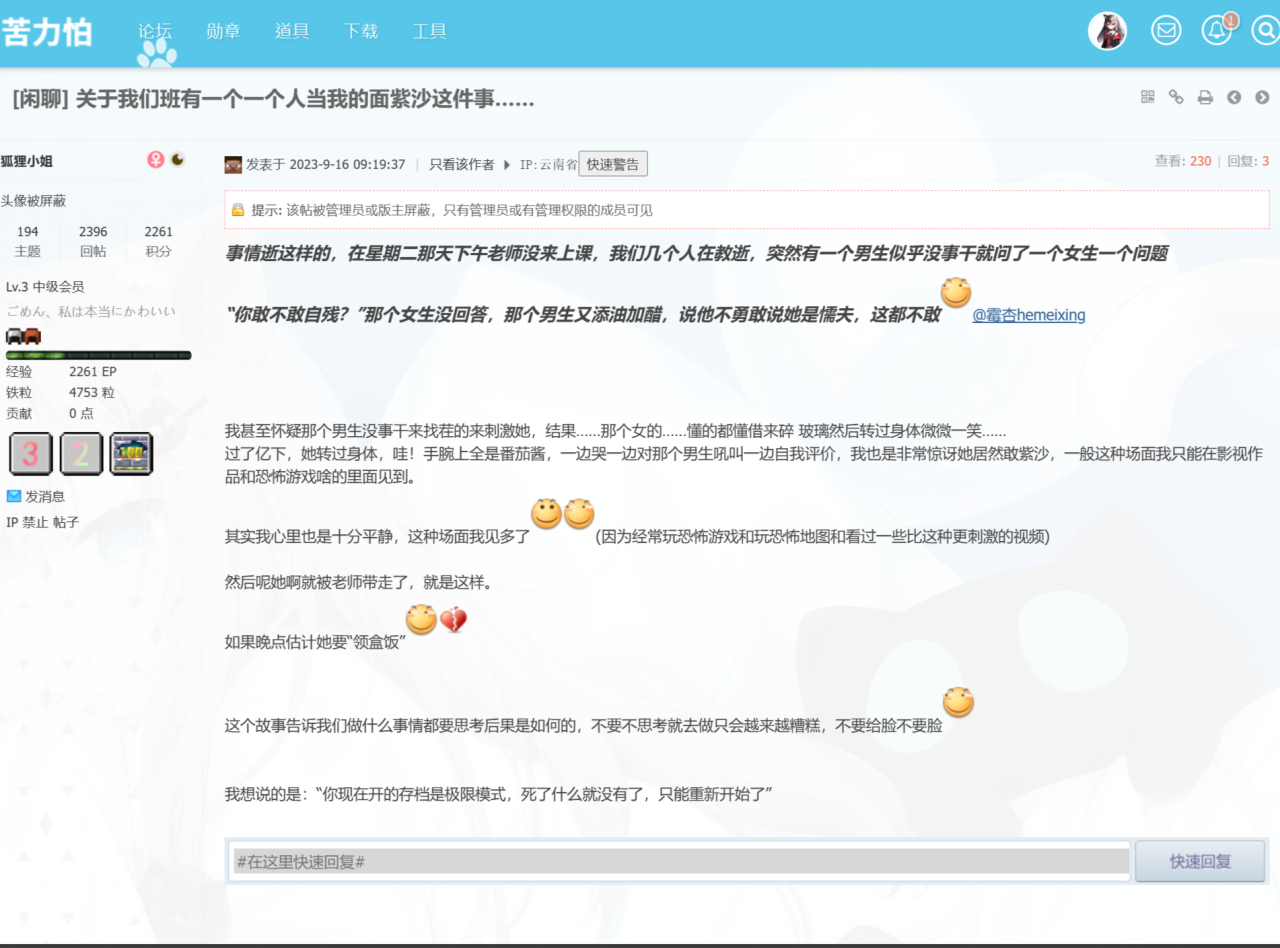Show the thread QR code icon
This screenshot has width=1280, height=948.
1148,97
